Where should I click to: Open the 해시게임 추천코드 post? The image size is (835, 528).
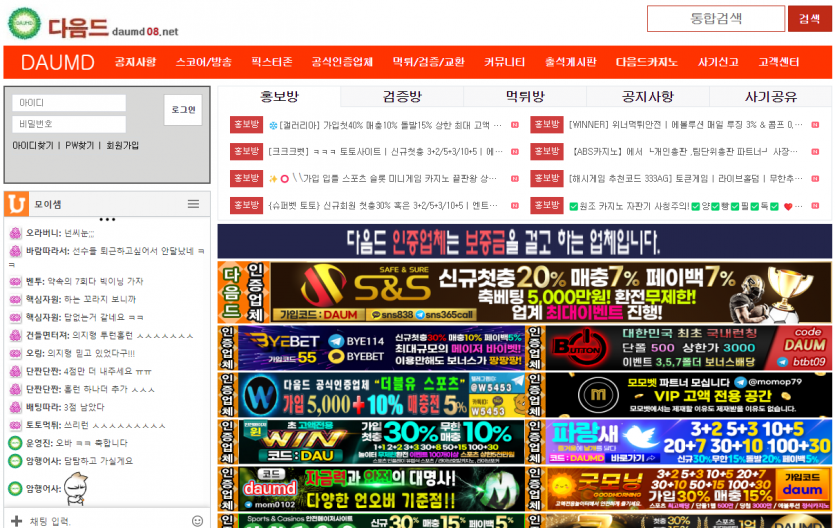coord(686,178)
